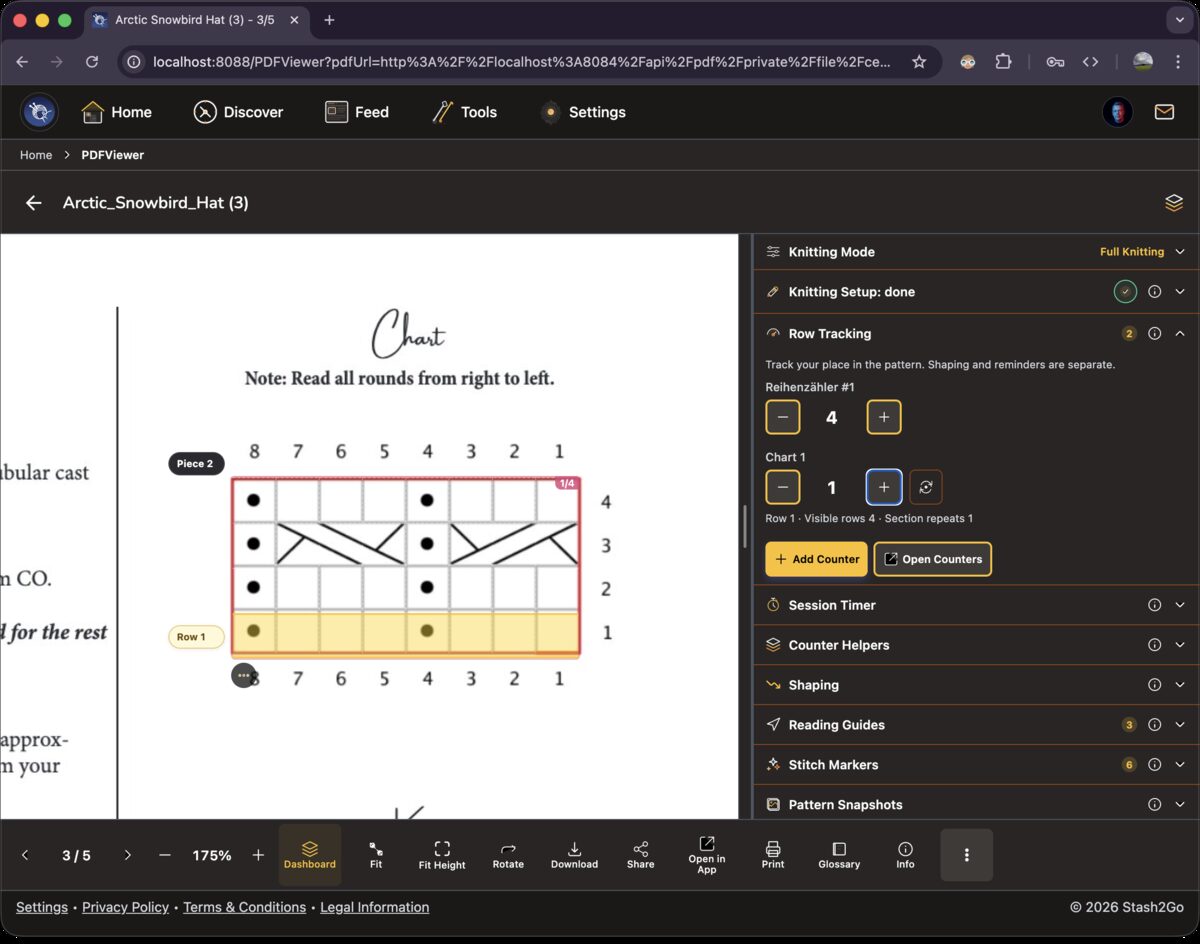Collapse the Row Tracking section

point(1180,334)
